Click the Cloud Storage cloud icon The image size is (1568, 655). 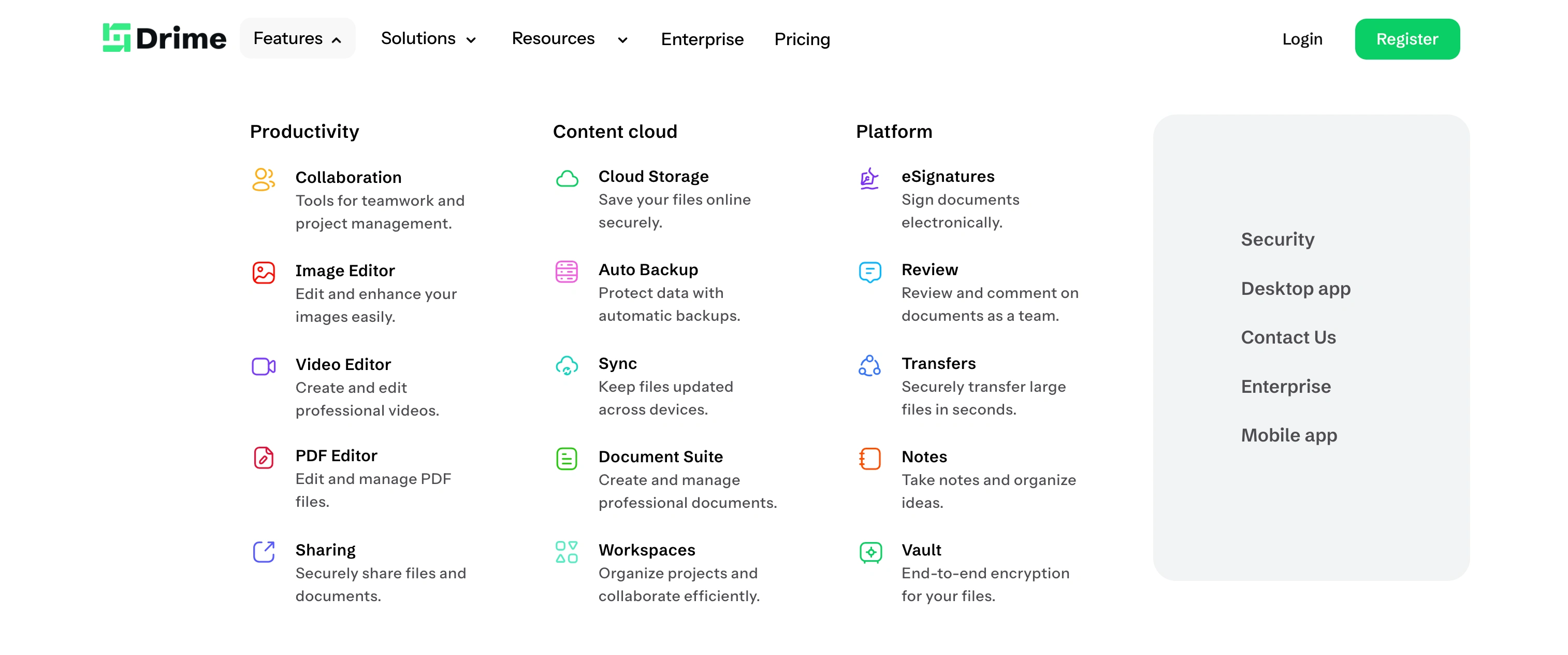[x=567, y=179]
